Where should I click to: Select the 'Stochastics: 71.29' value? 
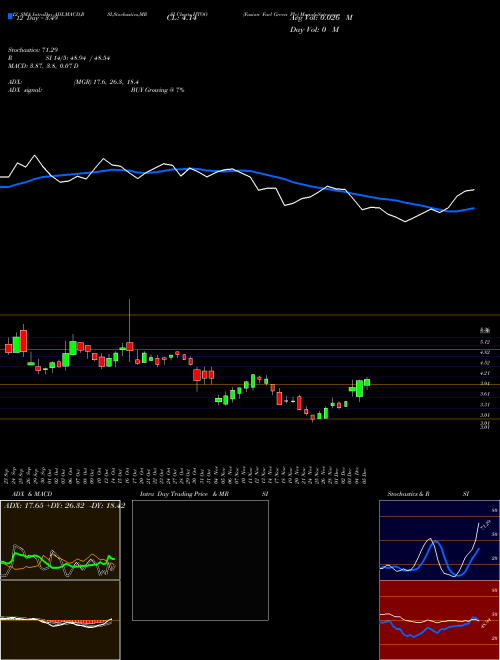click(x=35, y=50)
